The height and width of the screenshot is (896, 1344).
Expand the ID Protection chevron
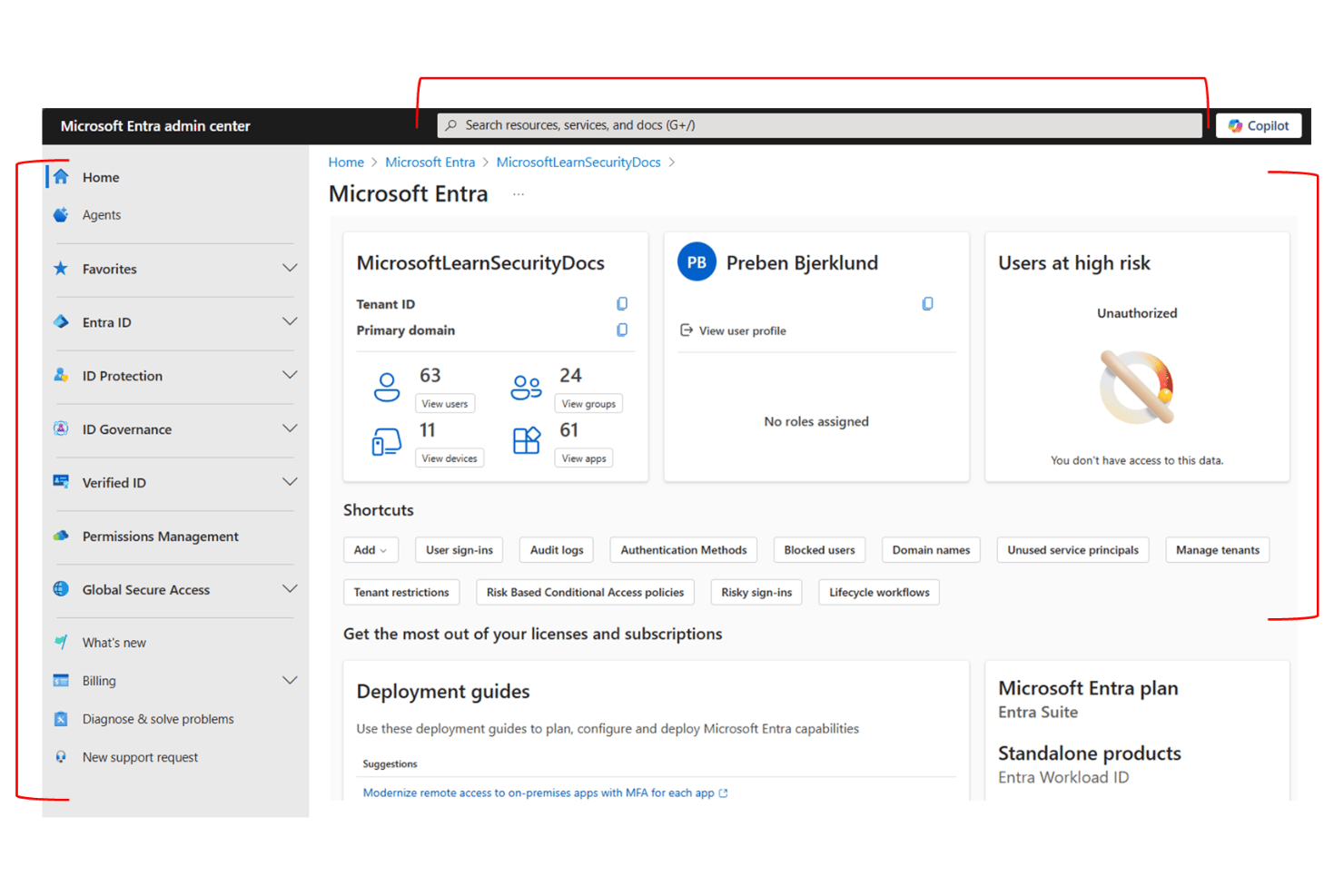point(290,375)
